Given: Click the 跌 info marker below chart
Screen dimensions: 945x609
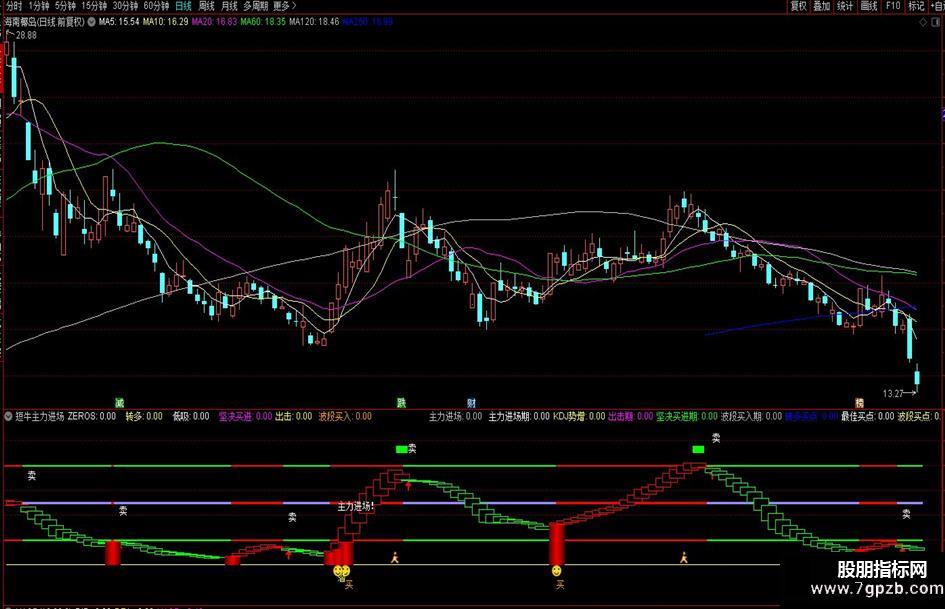Looking at the screenshot, I should 401,403.
